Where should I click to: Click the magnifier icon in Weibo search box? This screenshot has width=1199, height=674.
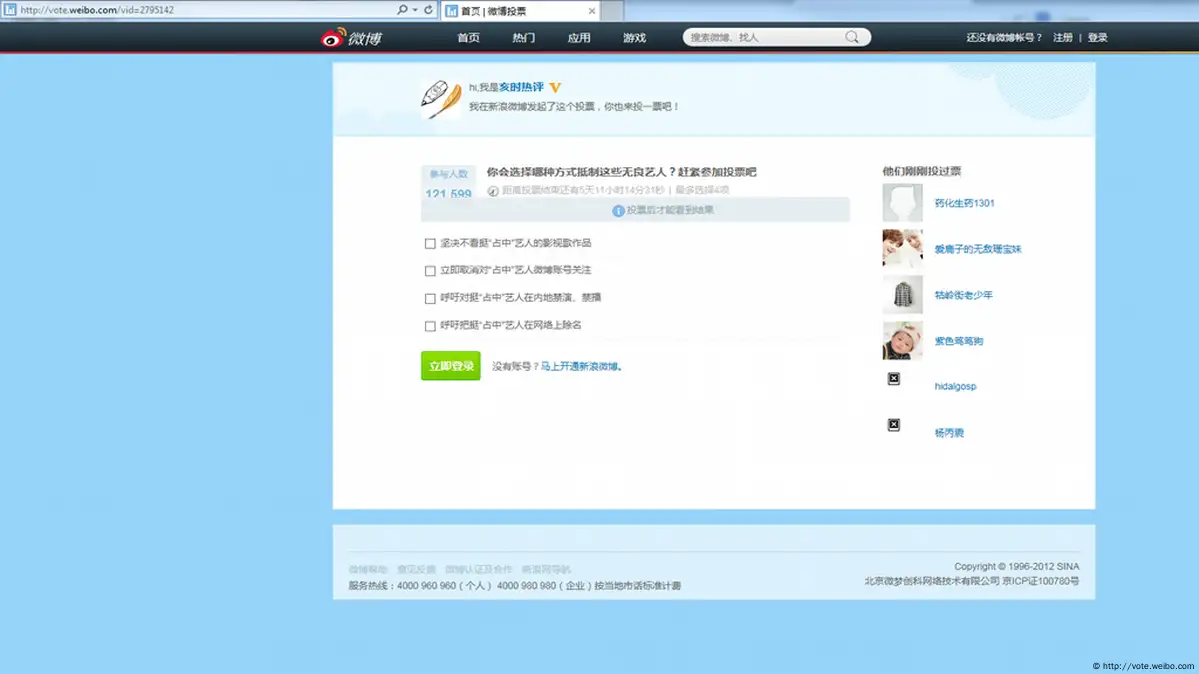[x=852, y=37]
